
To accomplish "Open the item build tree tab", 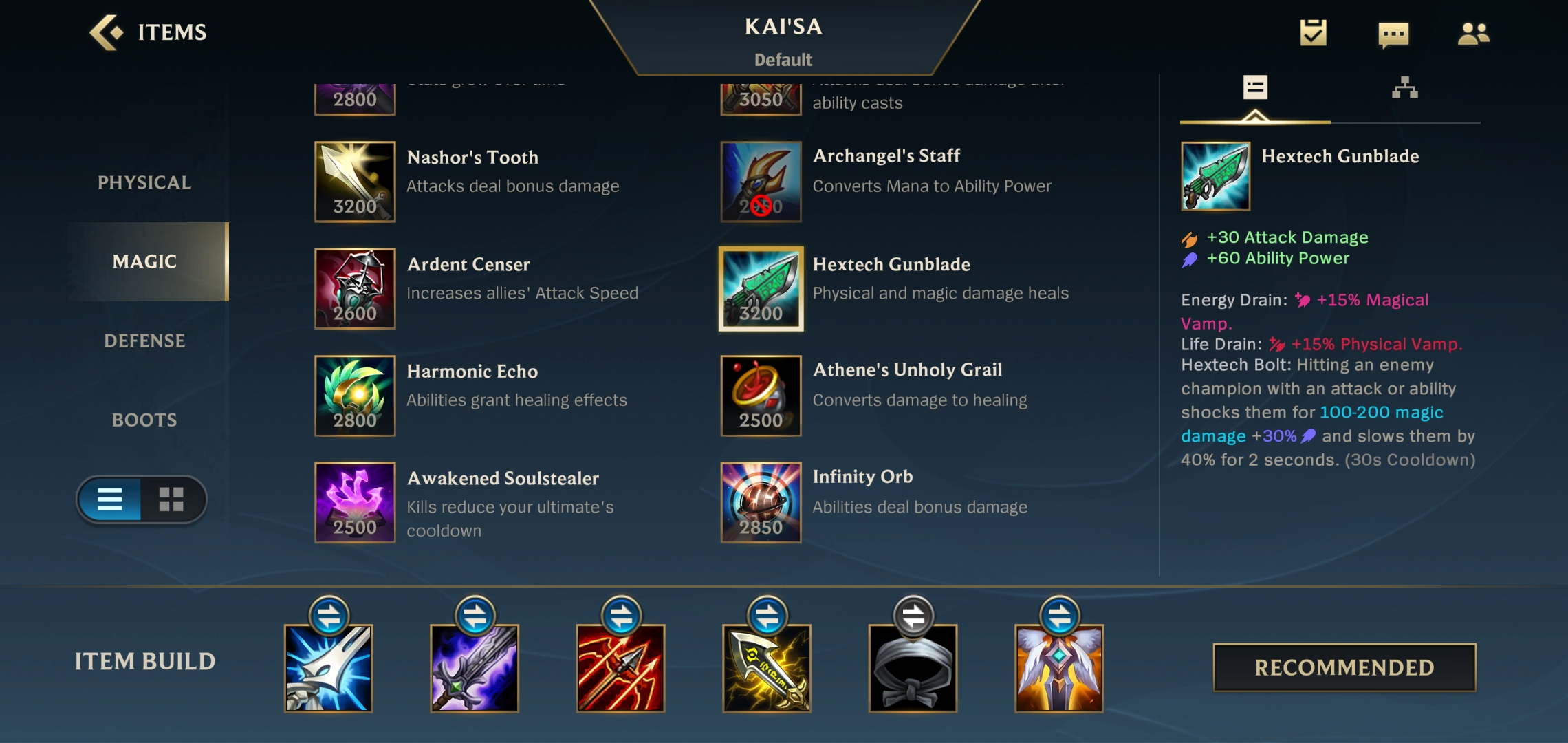I will click(x=1404, y=88).
